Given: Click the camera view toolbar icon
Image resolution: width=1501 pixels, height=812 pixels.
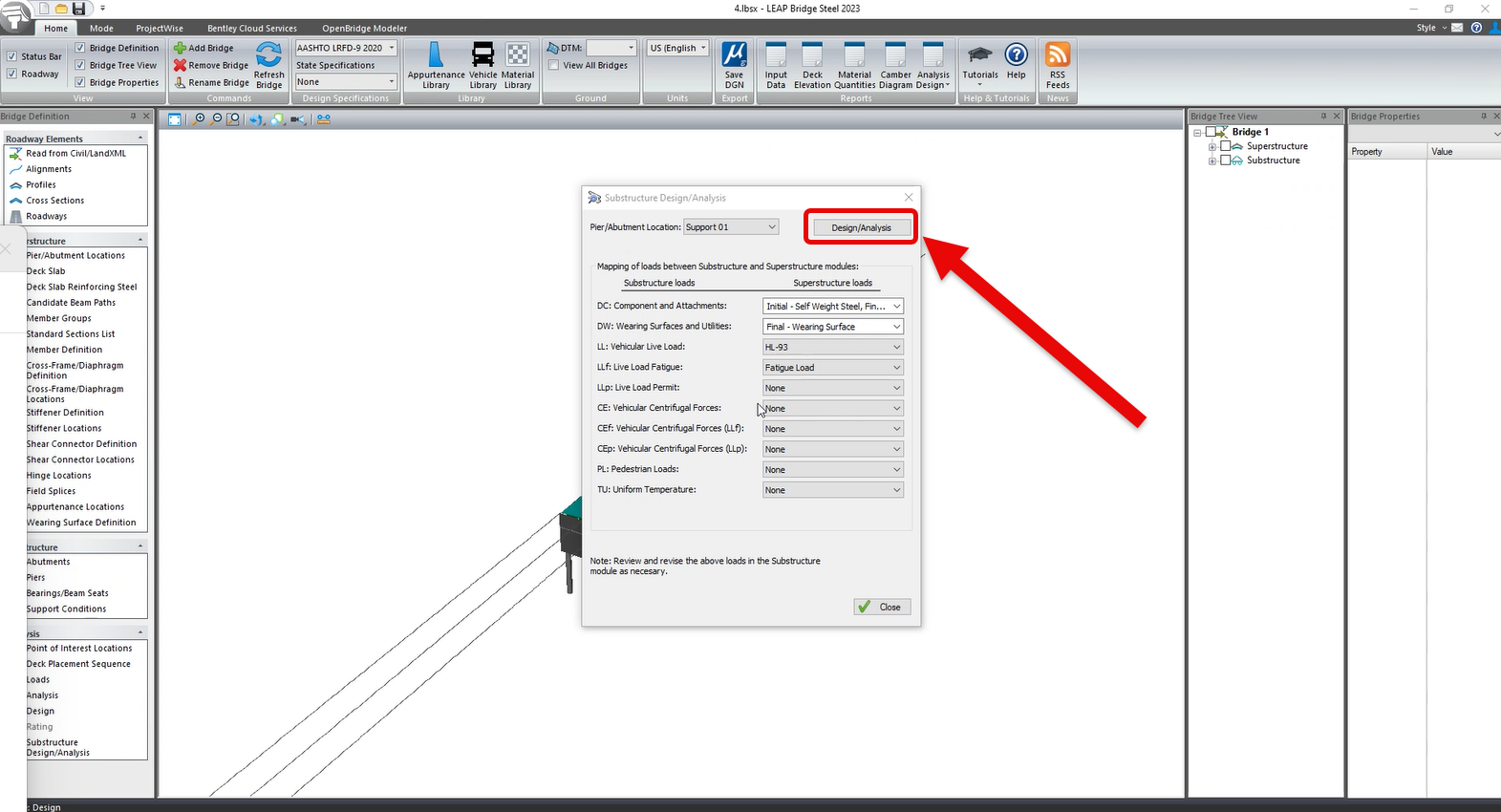Looking at the screenshot, I should tap(299, 119).
